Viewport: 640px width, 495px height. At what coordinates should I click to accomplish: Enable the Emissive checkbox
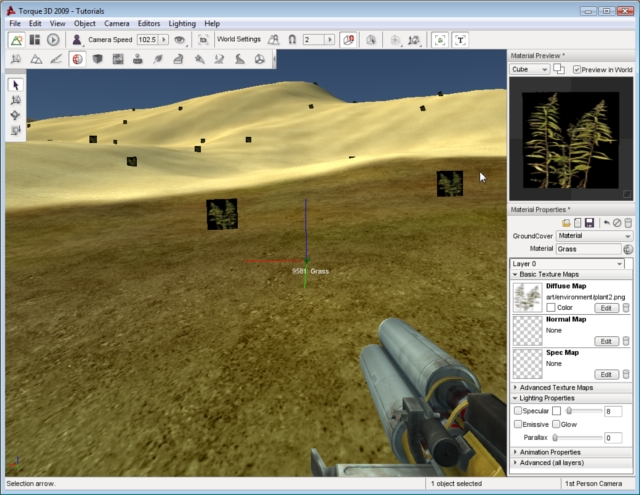[x=517, y=424]
